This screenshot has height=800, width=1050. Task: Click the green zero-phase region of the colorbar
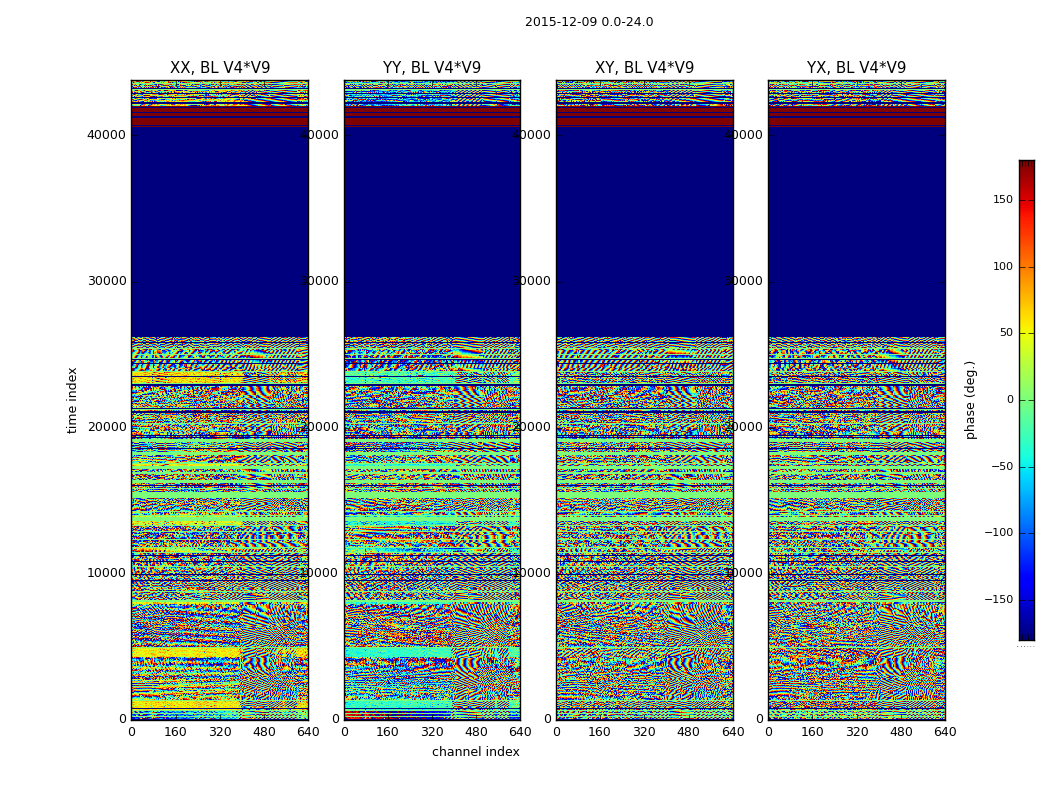(x=1027, y=400)
